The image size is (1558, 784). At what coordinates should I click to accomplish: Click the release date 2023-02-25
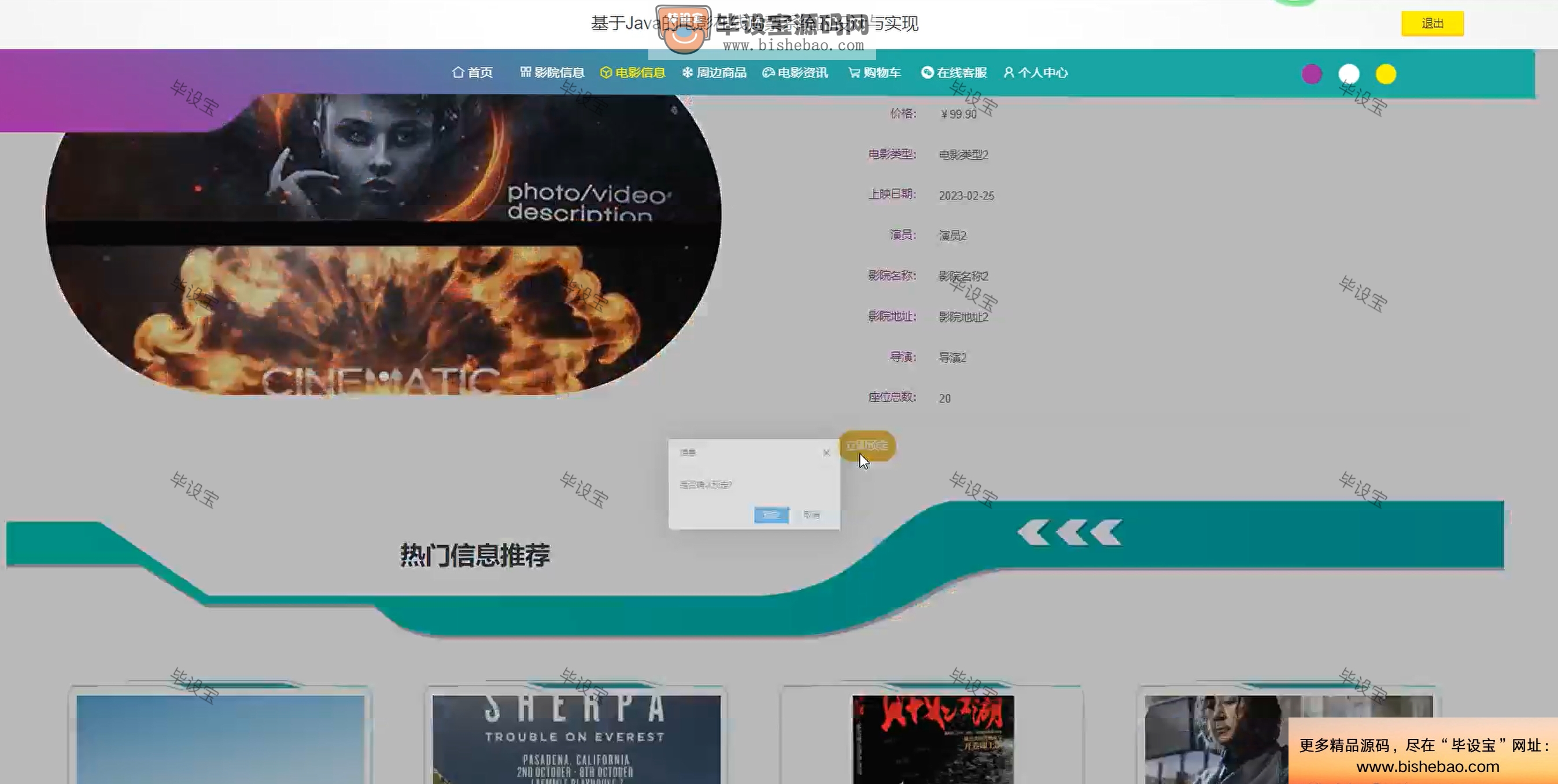coord(966,196)
